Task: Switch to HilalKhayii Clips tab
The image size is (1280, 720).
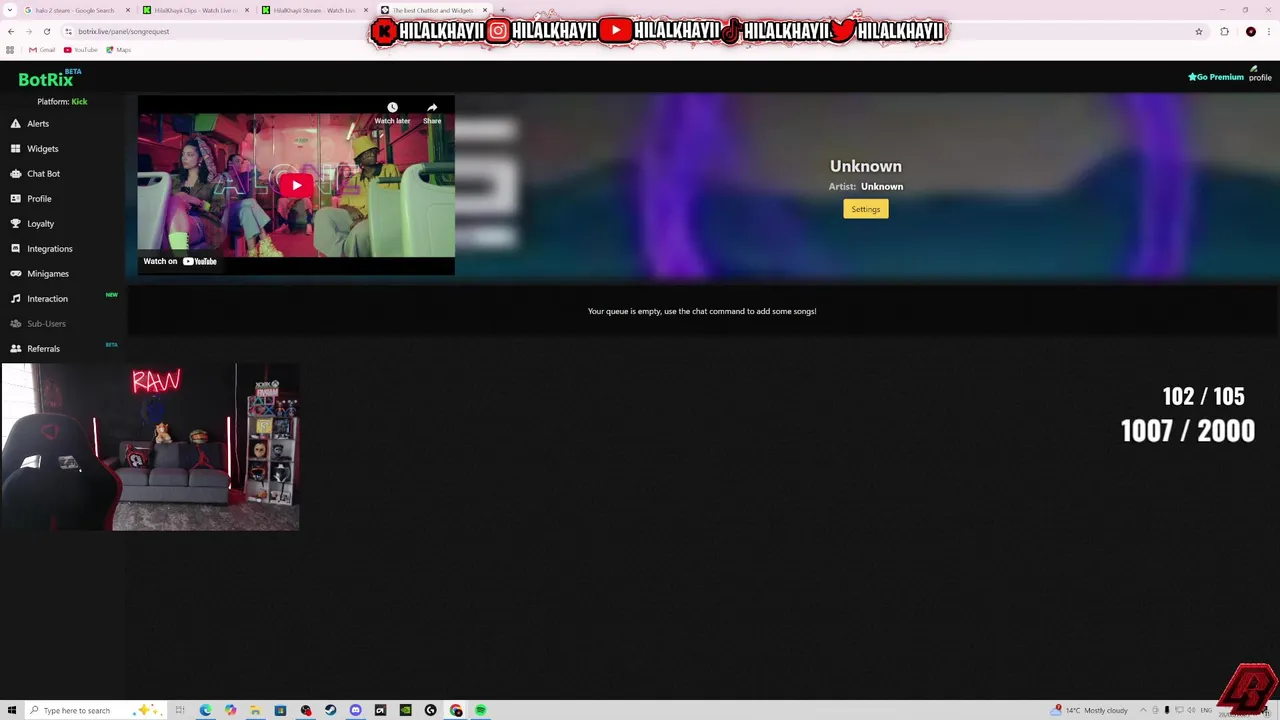Action: 195,10
